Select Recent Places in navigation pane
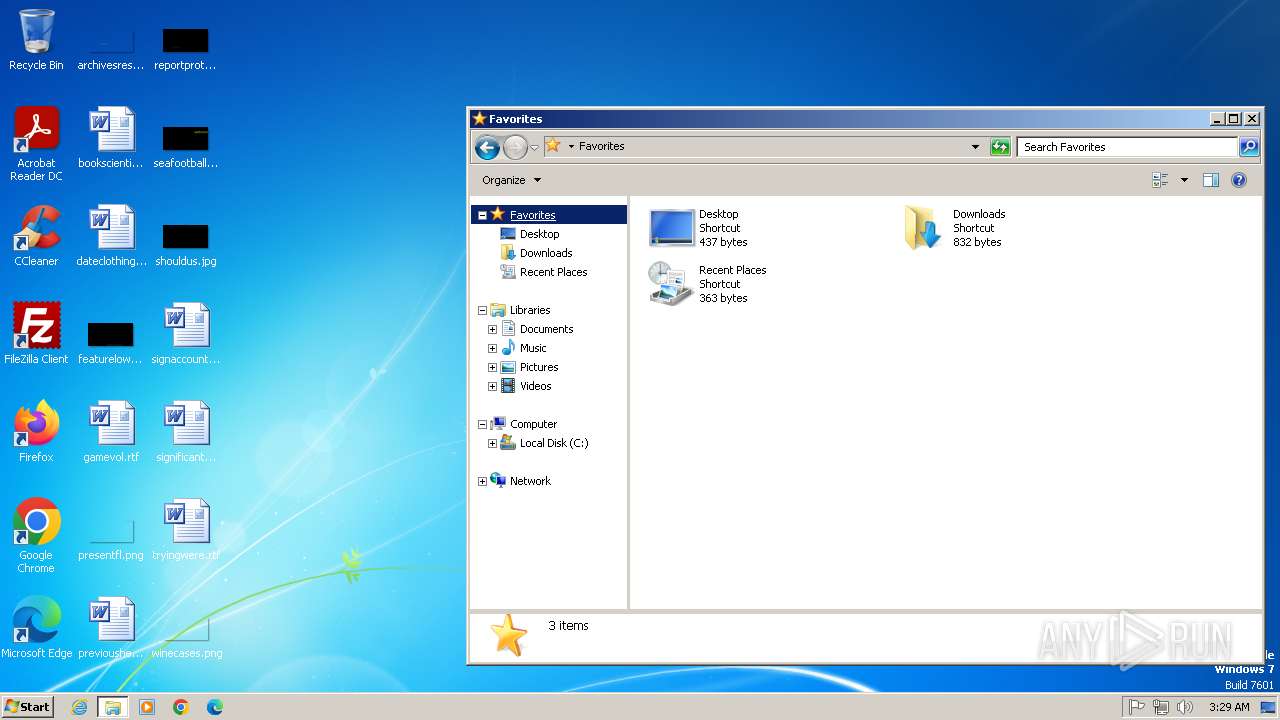 point(553,272)
